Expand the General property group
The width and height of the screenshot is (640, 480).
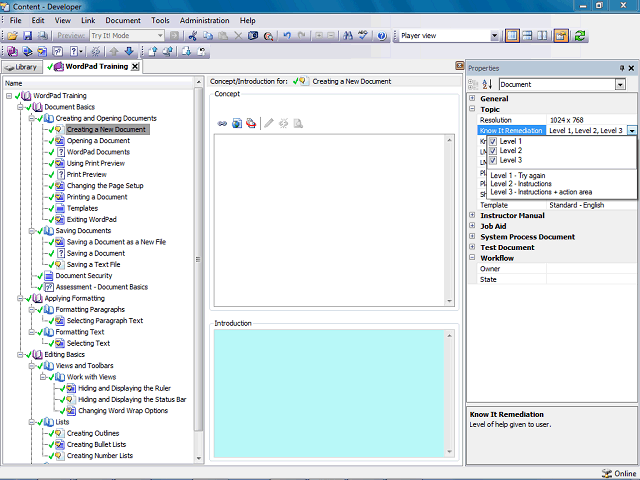click(472, 98)
